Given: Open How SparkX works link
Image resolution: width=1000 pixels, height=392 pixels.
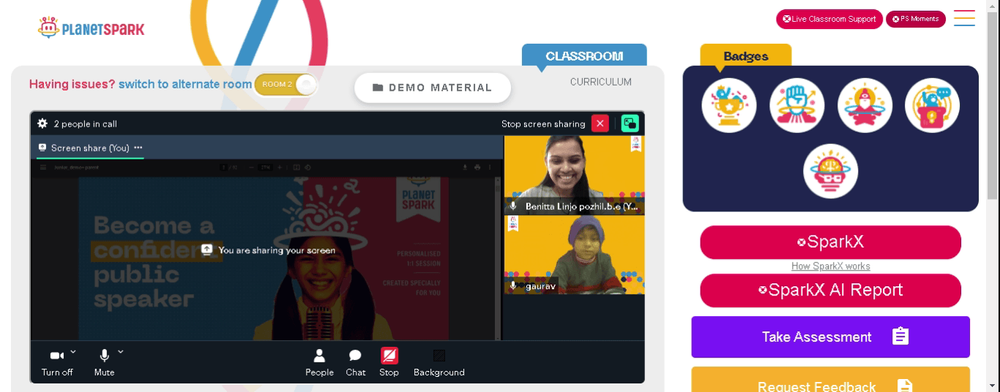Looking at the screenshot, I should (830, 266).
